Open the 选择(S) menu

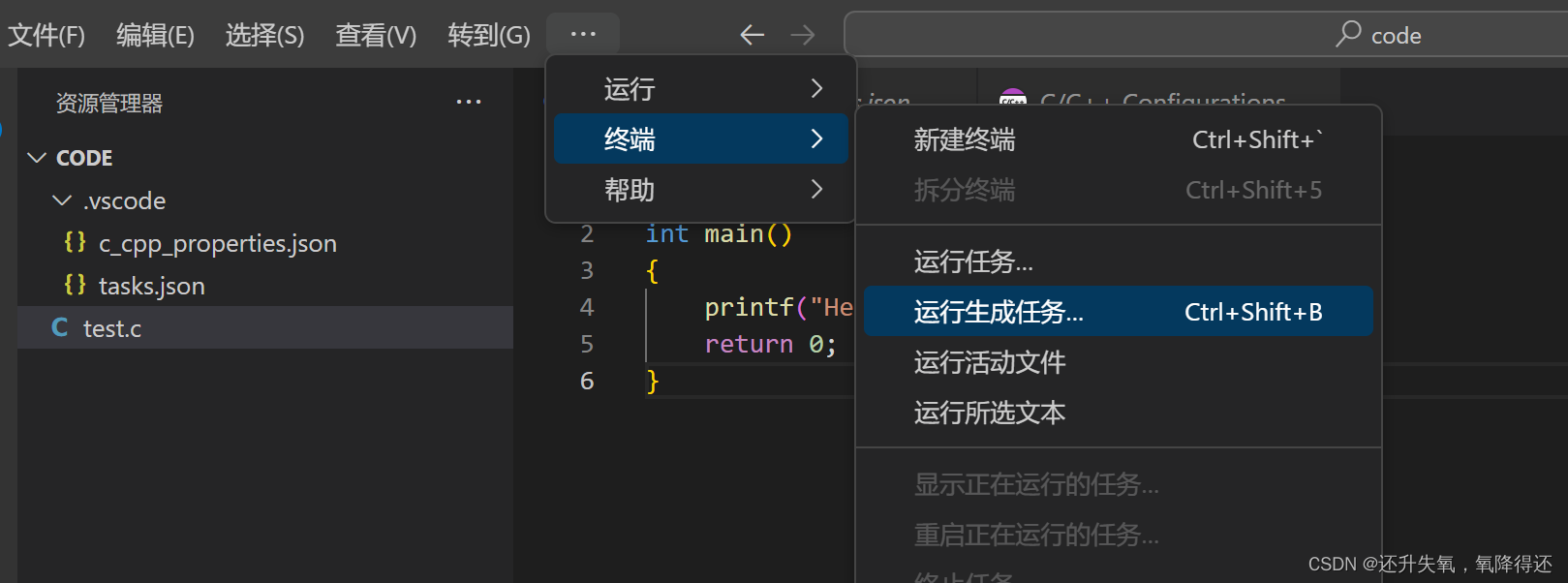click(264, 35)
